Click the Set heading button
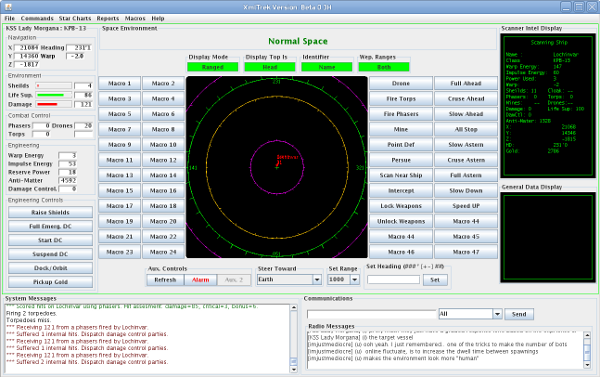Screen dimensions: 600x377 435,280
